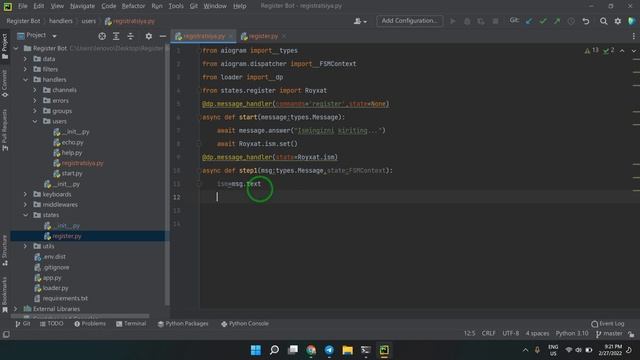Expand the keyboards folder
Viewport: 640px width, 360px height.
coord(25,194)
